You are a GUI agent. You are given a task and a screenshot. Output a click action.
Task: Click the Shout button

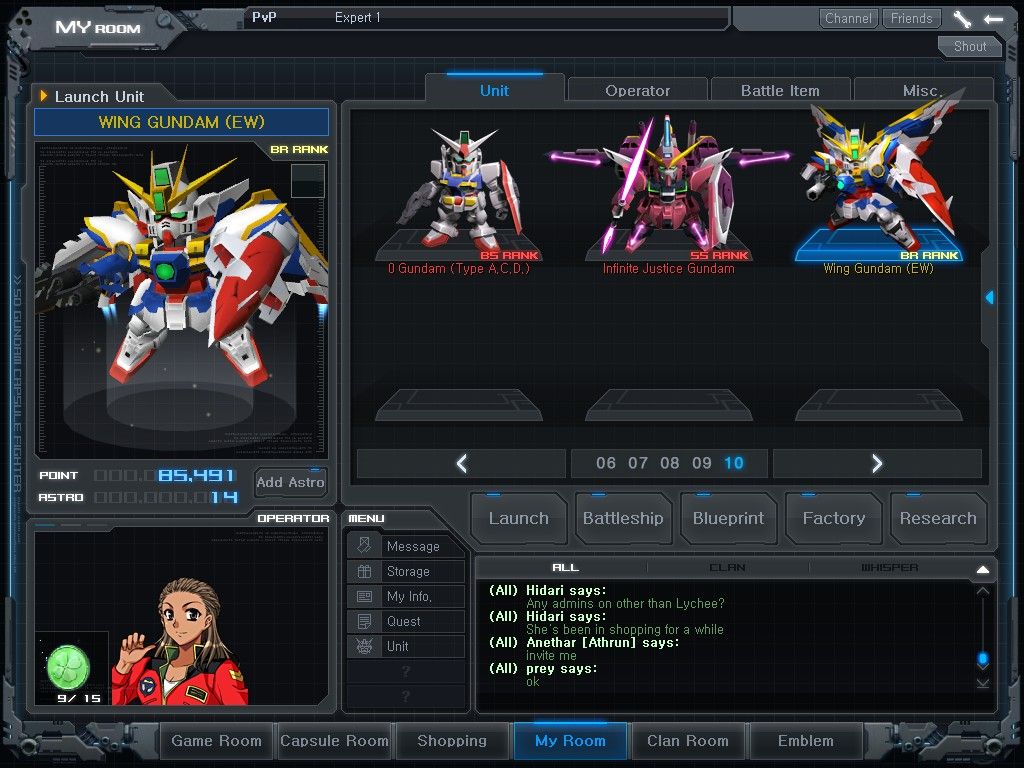tap(970, 46)
